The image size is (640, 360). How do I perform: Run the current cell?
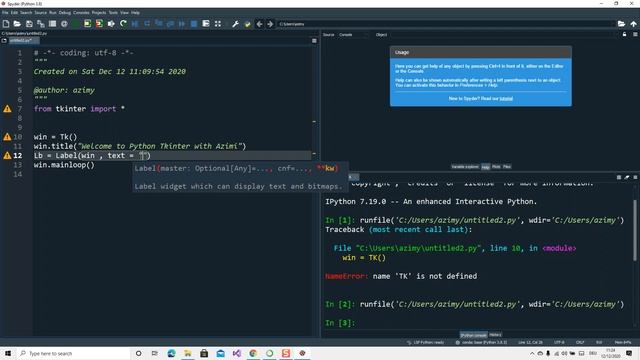point(87,24)
